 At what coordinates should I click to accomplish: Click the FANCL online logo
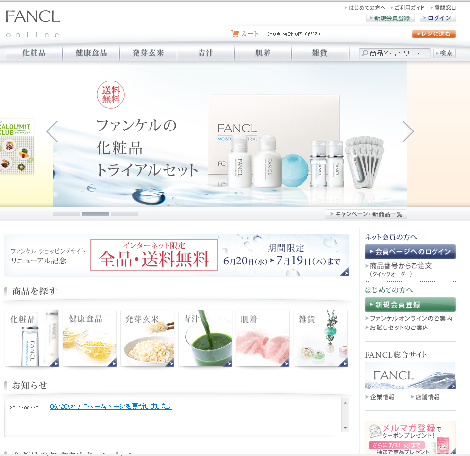[x=33, y=23]
